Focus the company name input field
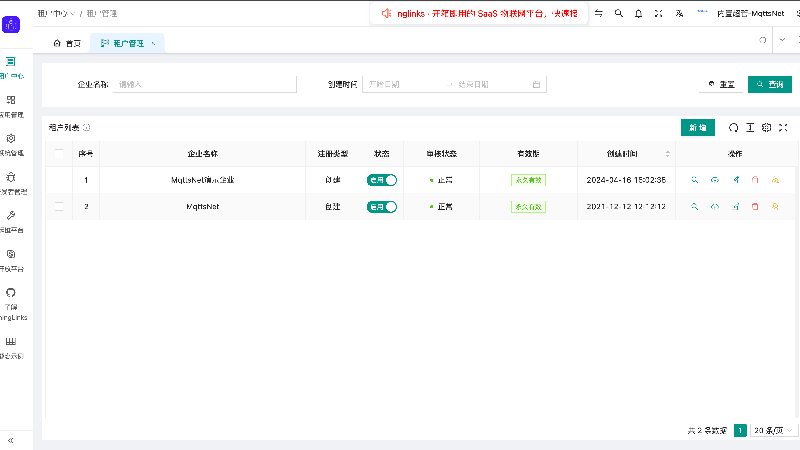 click(x=204, y=84)
